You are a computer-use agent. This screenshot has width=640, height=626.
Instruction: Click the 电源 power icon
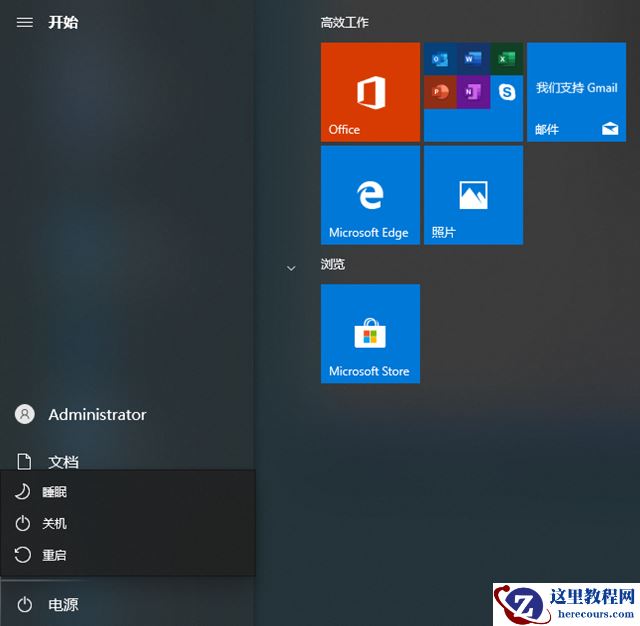[24, 604]
